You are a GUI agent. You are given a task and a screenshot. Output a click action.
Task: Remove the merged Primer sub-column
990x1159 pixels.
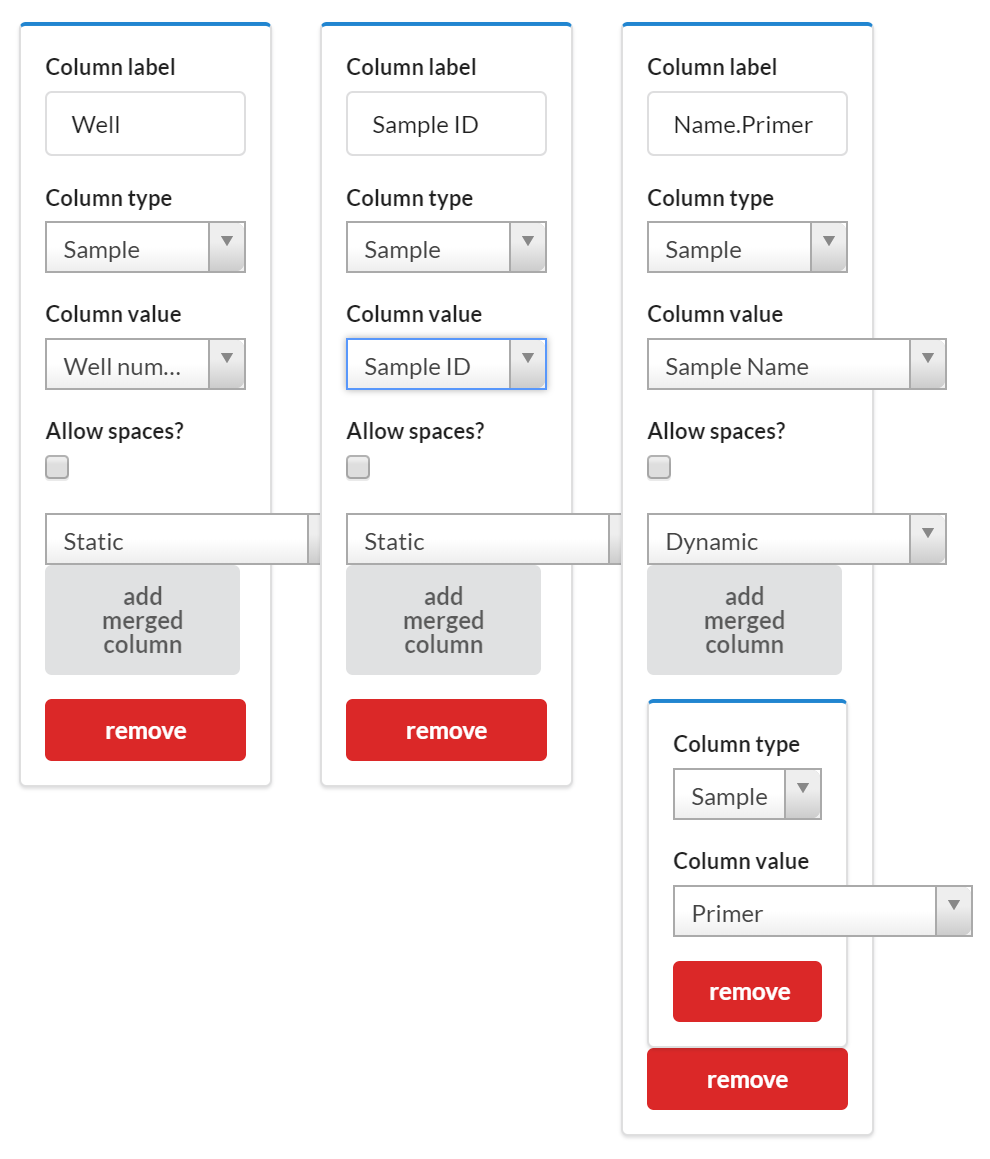click(x=747, y=991)
